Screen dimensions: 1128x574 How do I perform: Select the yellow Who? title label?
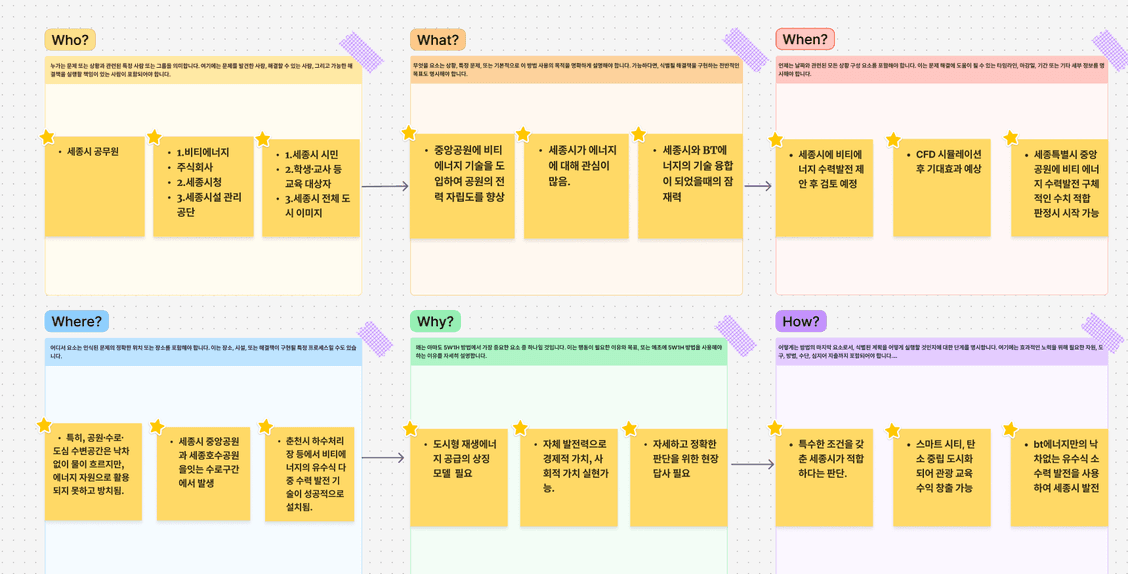pos(70,40)
